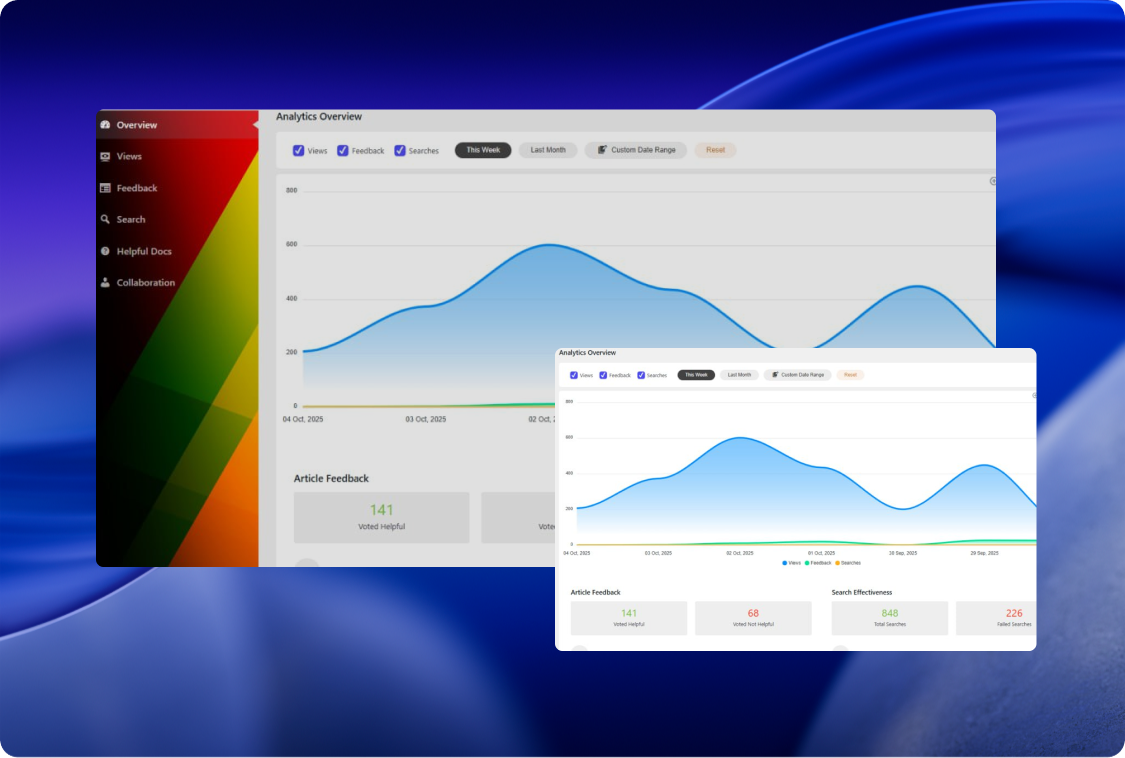Click the chart options icon on the large chart

[x=993, y=181]
